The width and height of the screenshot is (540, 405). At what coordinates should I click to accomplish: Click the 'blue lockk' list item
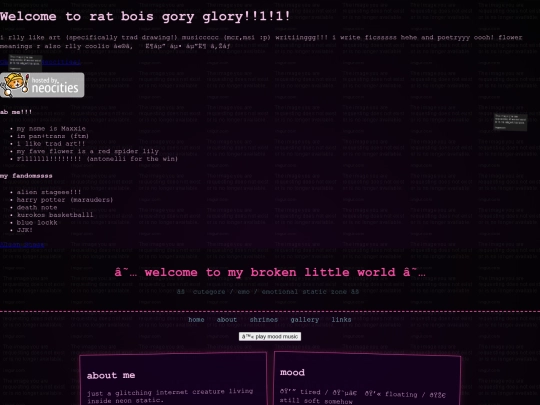tap(37, 222)
